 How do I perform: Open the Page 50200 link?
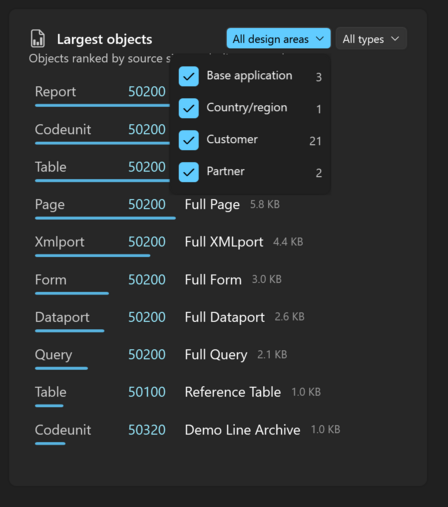[x=147, y=204]
